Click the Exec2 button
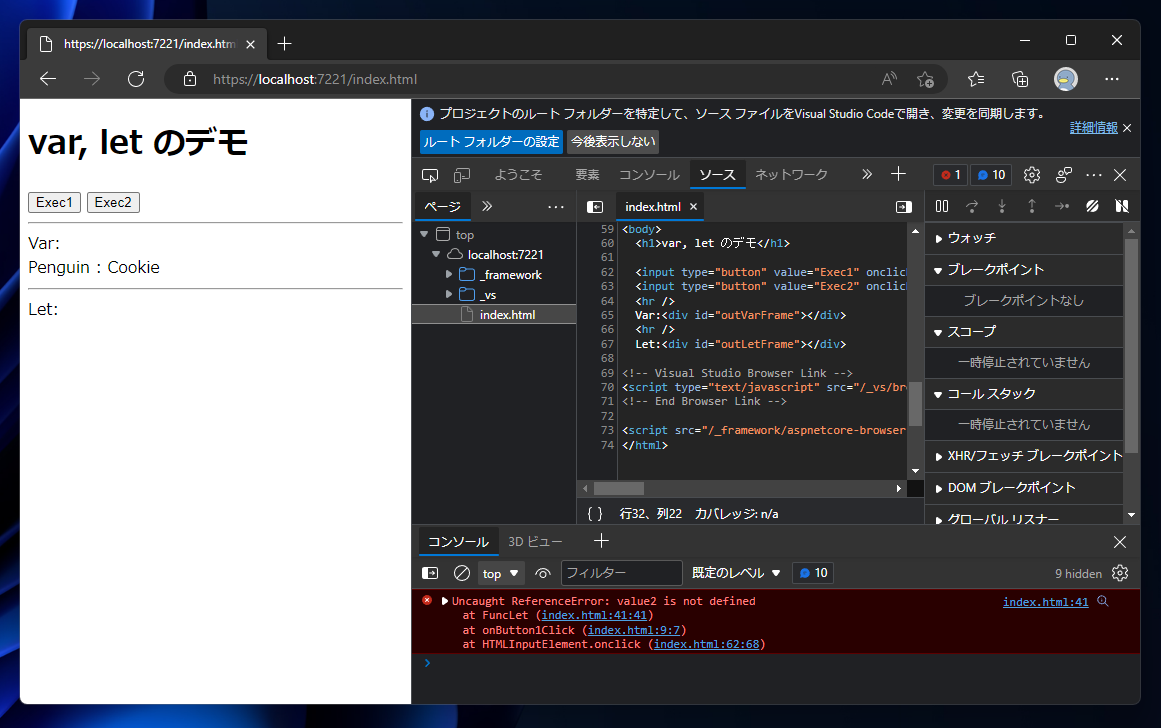1161x728 pixels. point(113,202)
